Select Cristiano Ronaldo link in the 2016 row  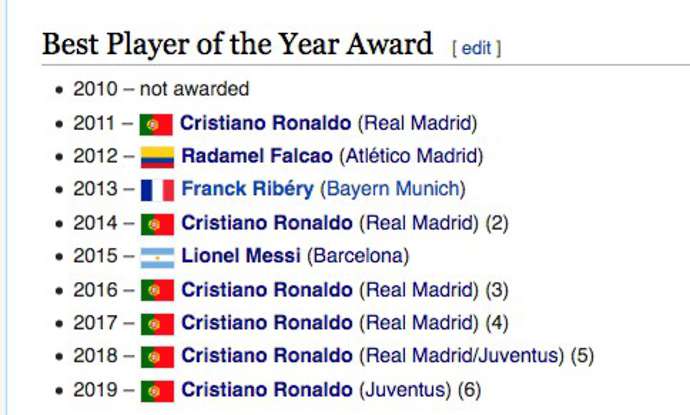click(x=266, y=290)
